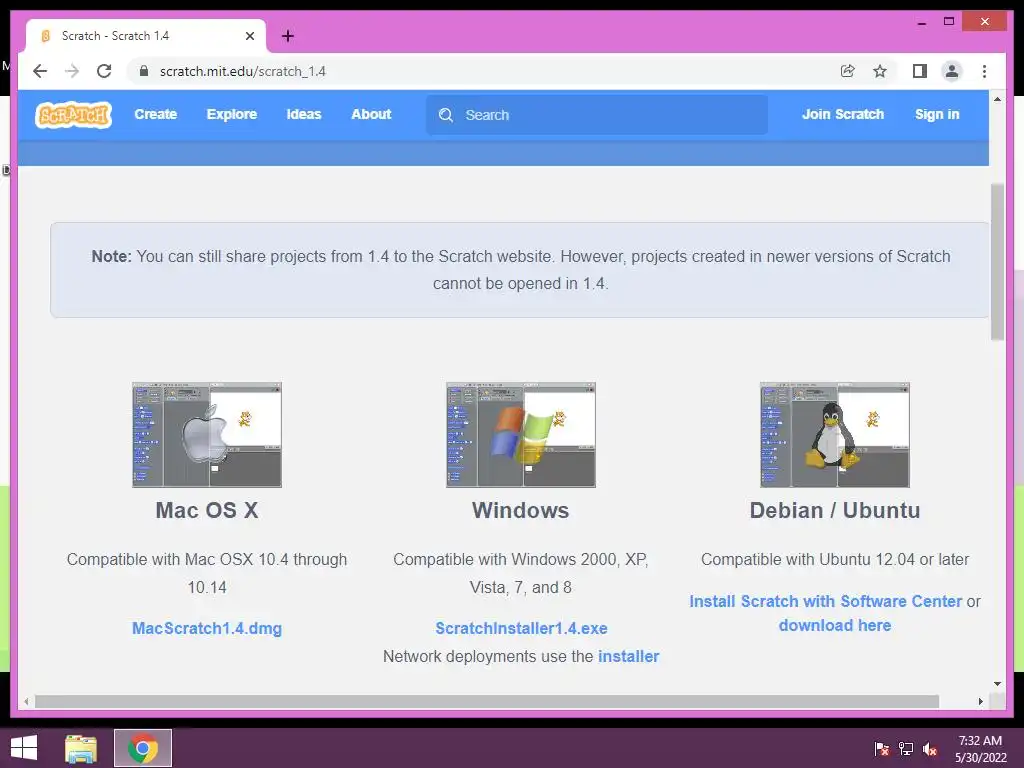This screenshot has width=1024, height=768.
Task: Focus the Scratch search field
Action: (x=596, y=115)
